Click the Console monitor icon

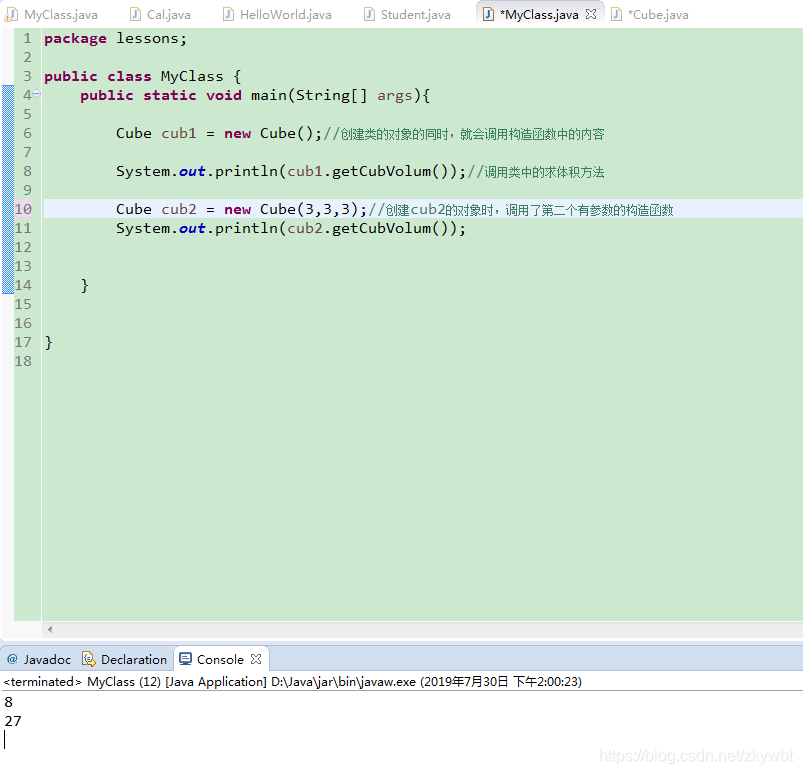pyautogui.click(x=185, y=659)
